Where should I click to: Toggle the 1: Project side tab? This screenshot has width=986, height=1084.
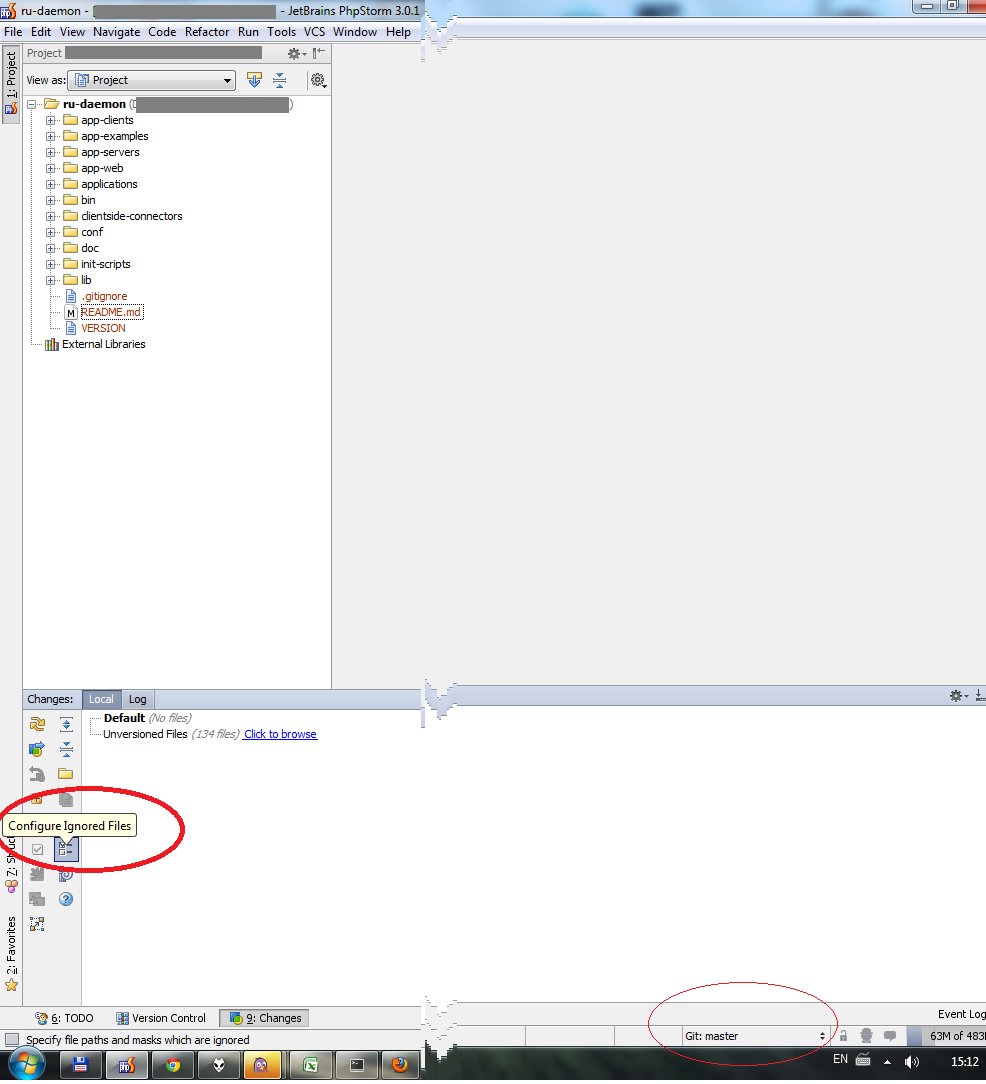tap(11, 83)
